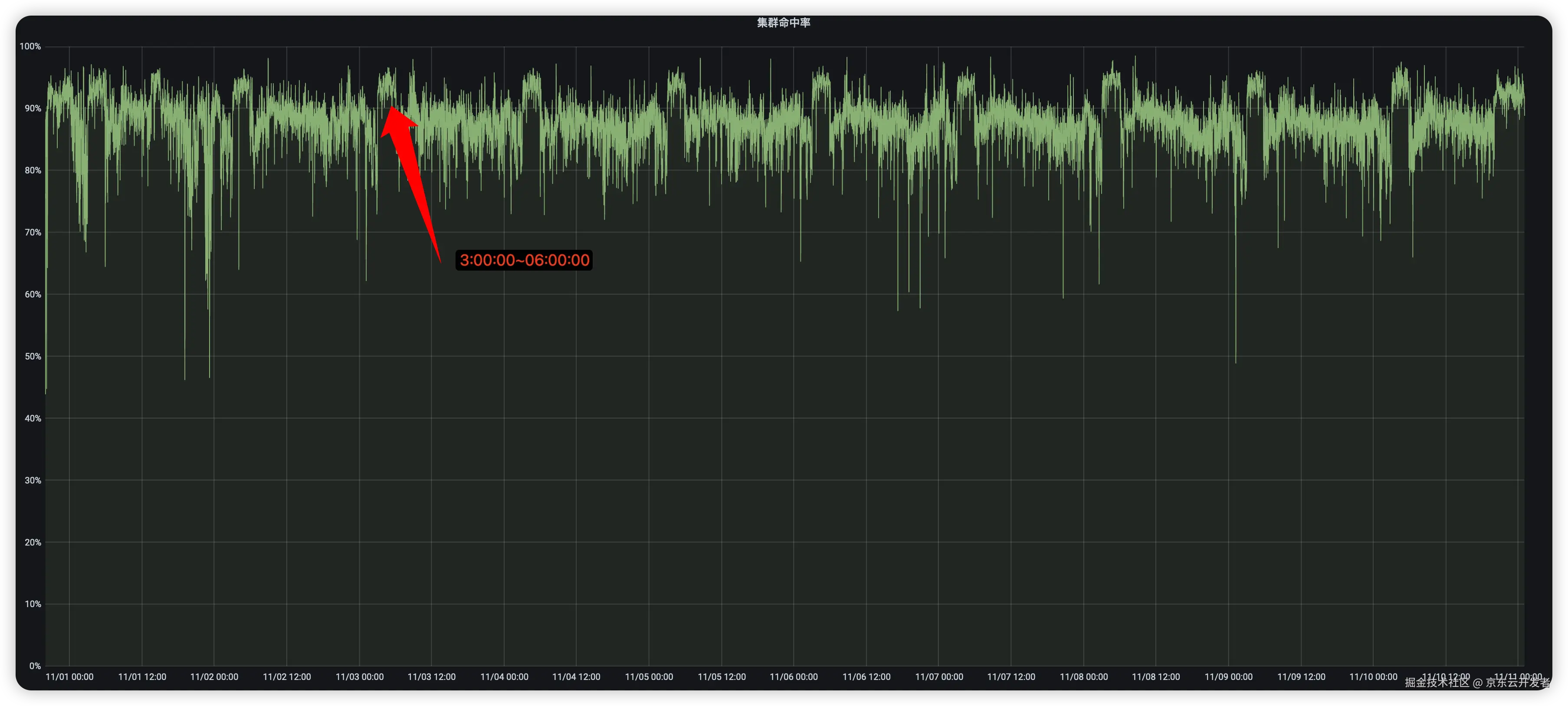This screenshot has height=706, width=1568.
Task: Click the 11/04 00:00 x-axis label
Action: (504, 677)
